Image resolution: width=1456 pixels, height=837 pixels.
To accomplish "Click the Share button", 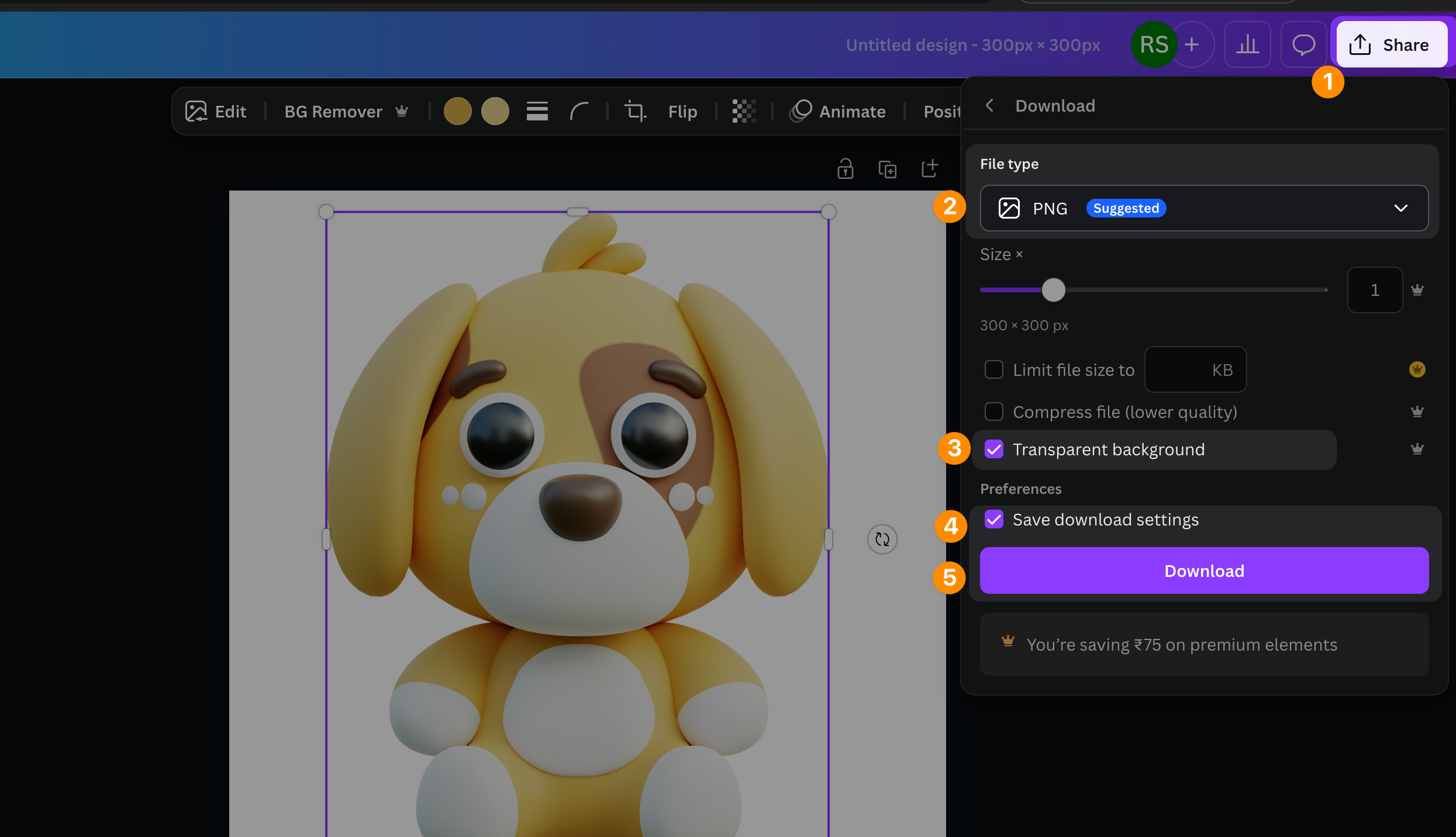I will (x=1391, y=44).
